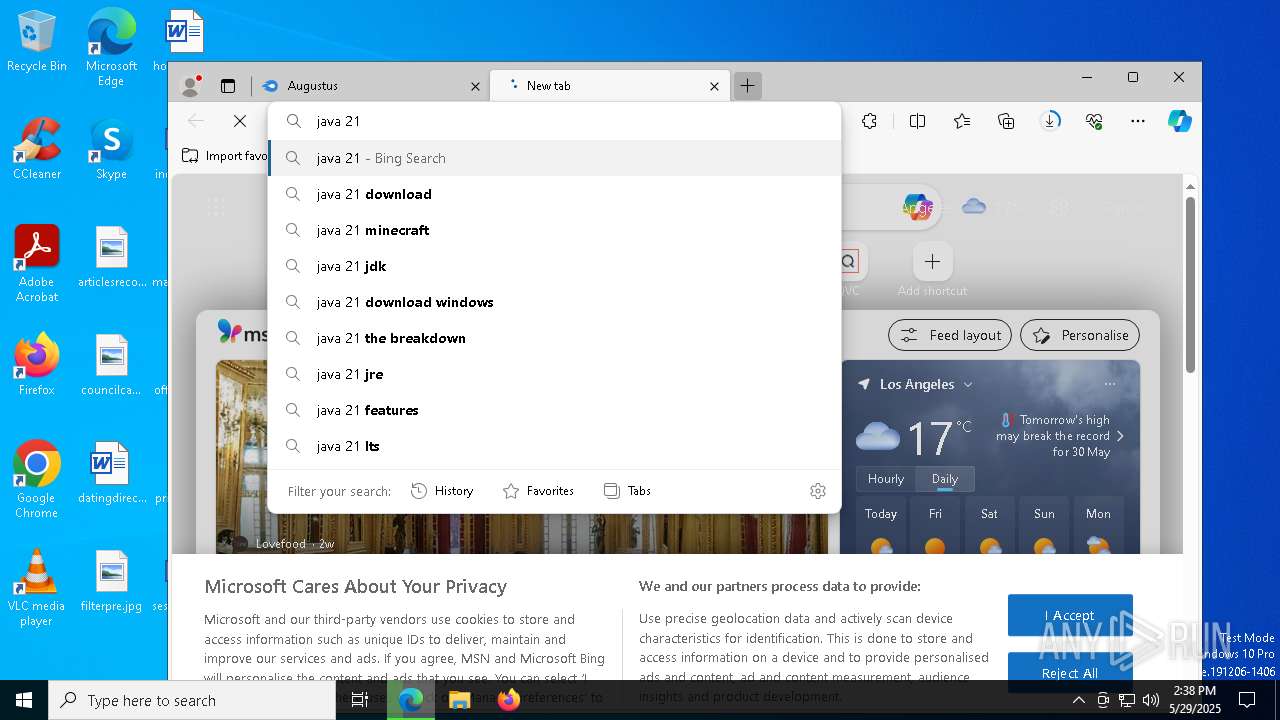
Task: Adjust volume via taskbar speaker icon
Action: 1151,700
